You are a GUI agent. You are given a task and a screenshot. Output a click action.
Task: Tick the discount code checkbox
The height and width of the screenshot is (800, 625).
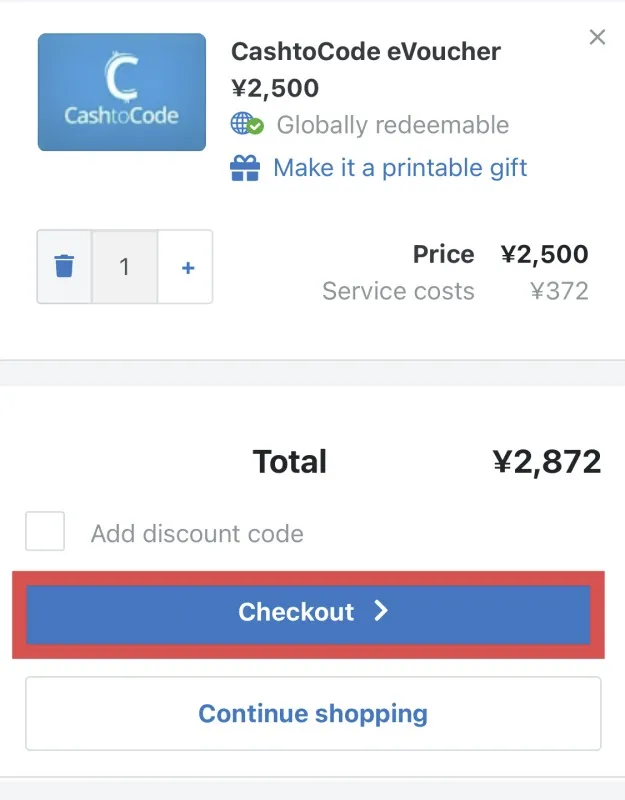[x=45, y=532]
